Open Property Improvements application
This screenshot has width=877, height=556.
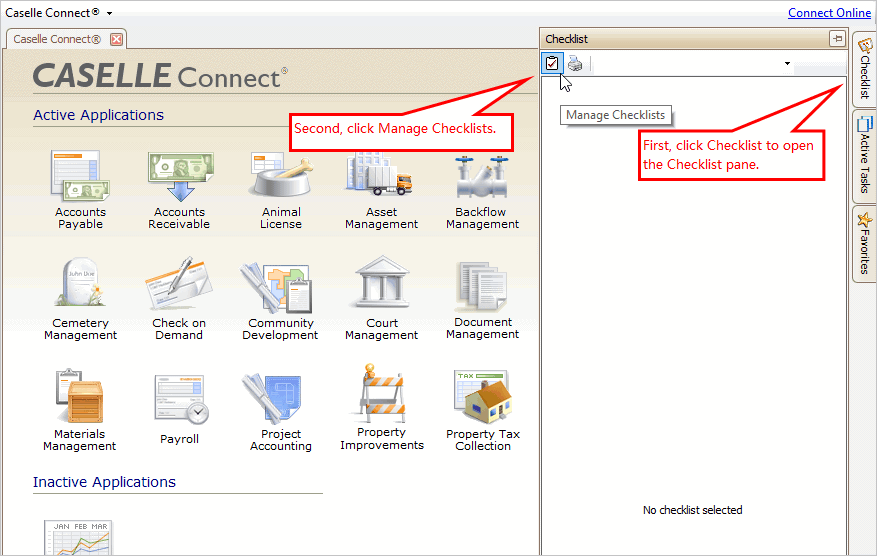click(x=381, y=408)
